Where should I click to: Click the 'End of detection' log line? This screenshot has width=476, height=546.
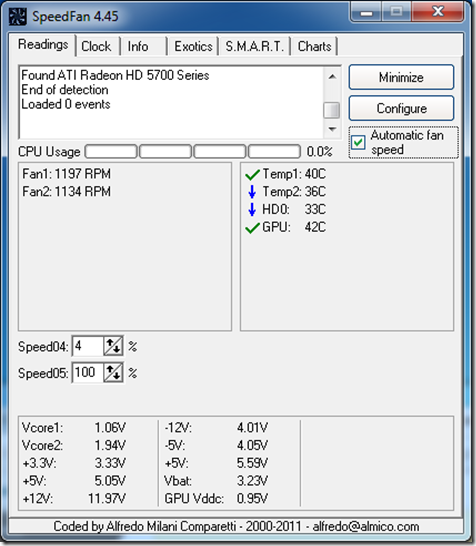point(65,90)
